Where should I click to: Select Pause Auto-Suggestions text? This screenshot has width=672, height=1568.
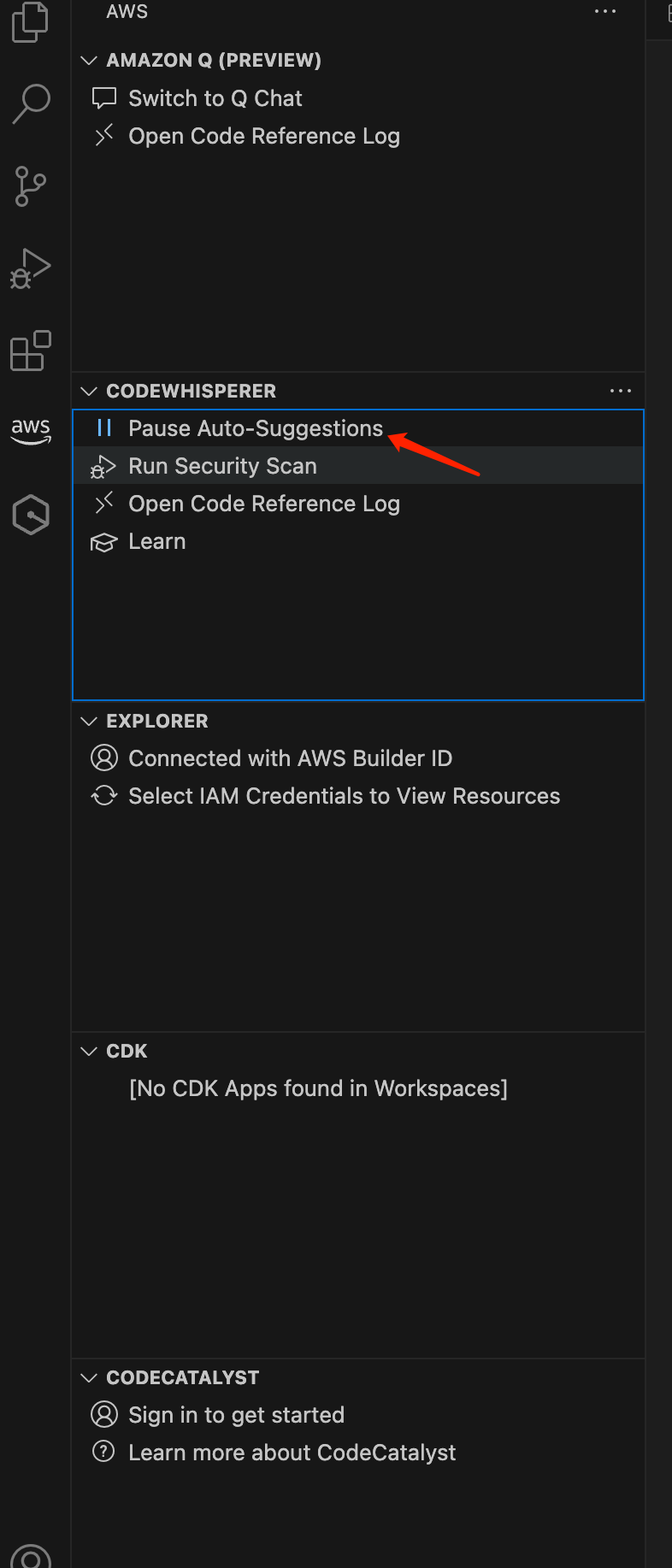click(256, 428)
